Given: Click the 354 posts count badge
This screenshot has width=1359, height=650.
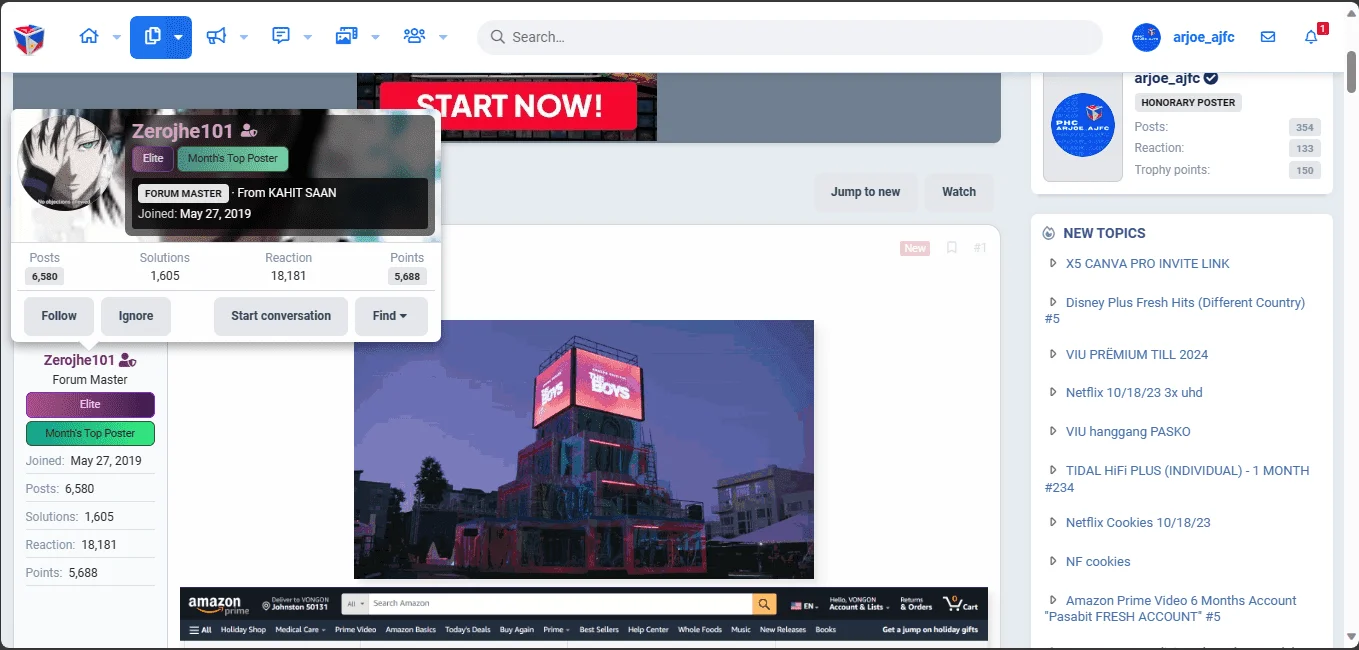Looking at the screenshot, I should pos(1304,127).
